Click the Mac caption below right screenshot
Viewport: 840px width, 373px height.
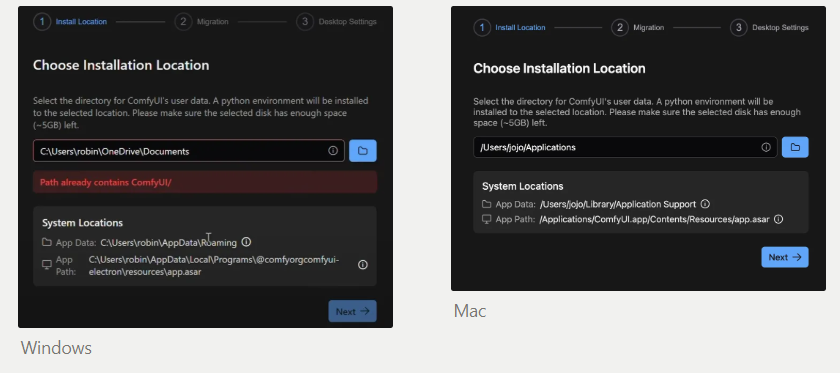point(470,311)
